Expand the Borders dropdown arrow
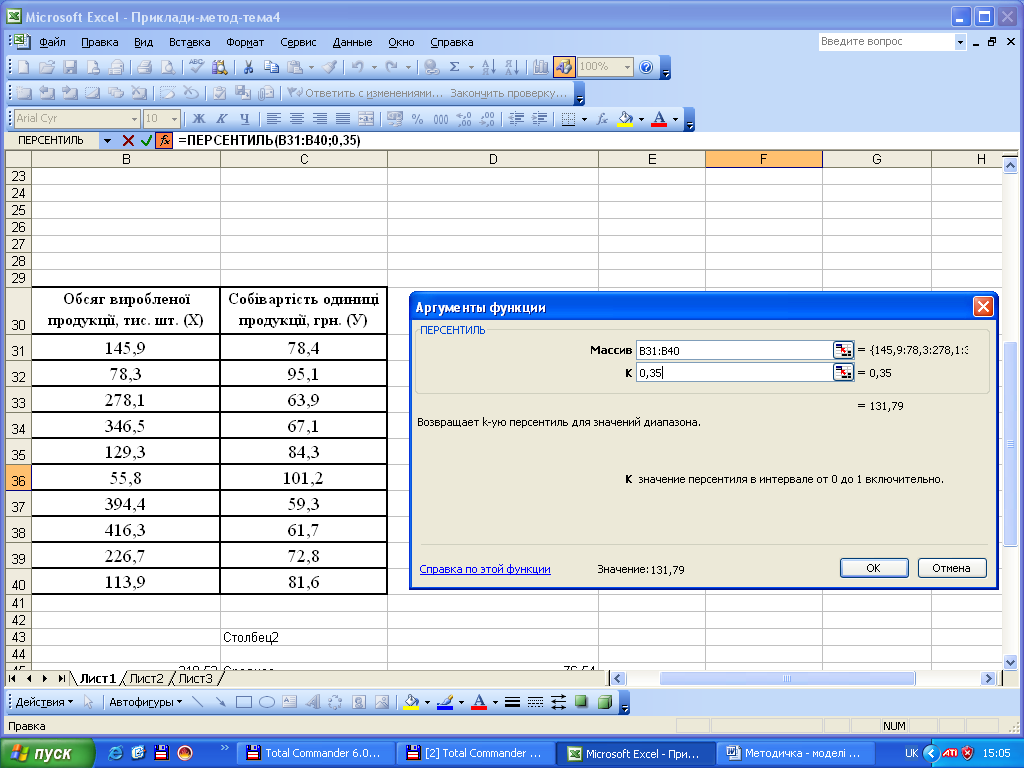The image size is (1024, 768). coord(584,119)
